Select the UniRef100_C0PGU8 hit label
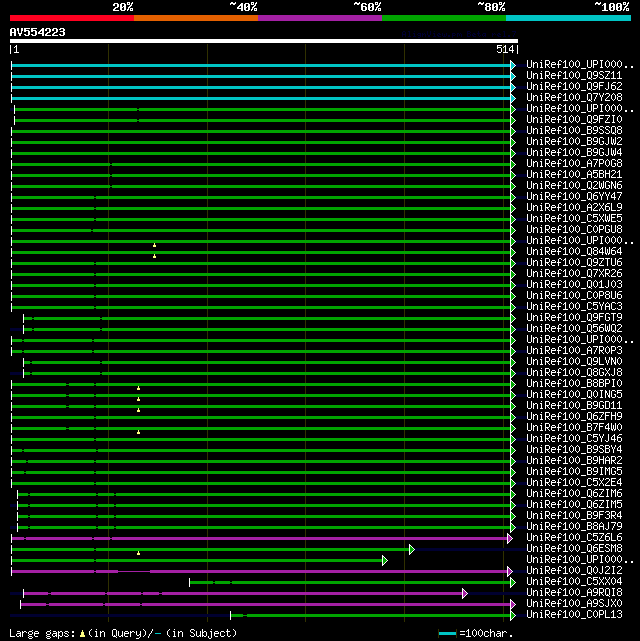The height and width of the screenshot is (641, 640). click(574, 230)
